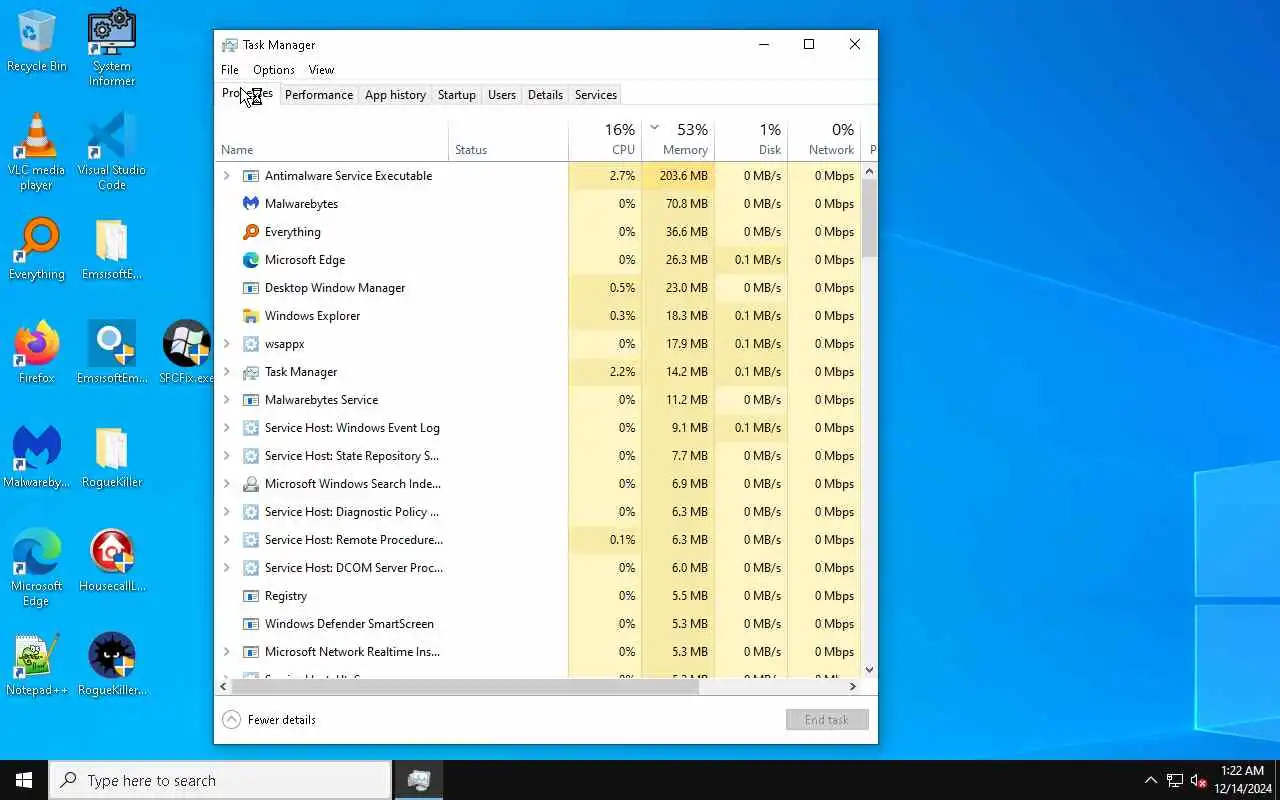Select the EmsisoftE... folder on desktop

pos(112,250)
